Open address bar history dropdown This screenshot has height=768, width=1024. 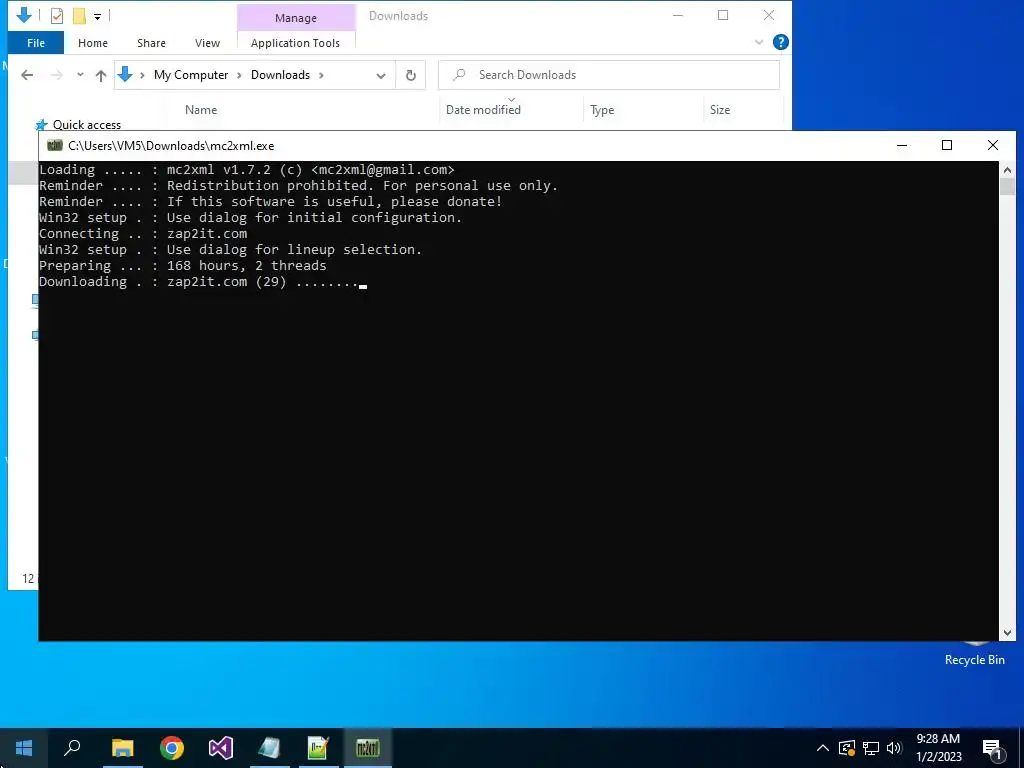(381, 76)
